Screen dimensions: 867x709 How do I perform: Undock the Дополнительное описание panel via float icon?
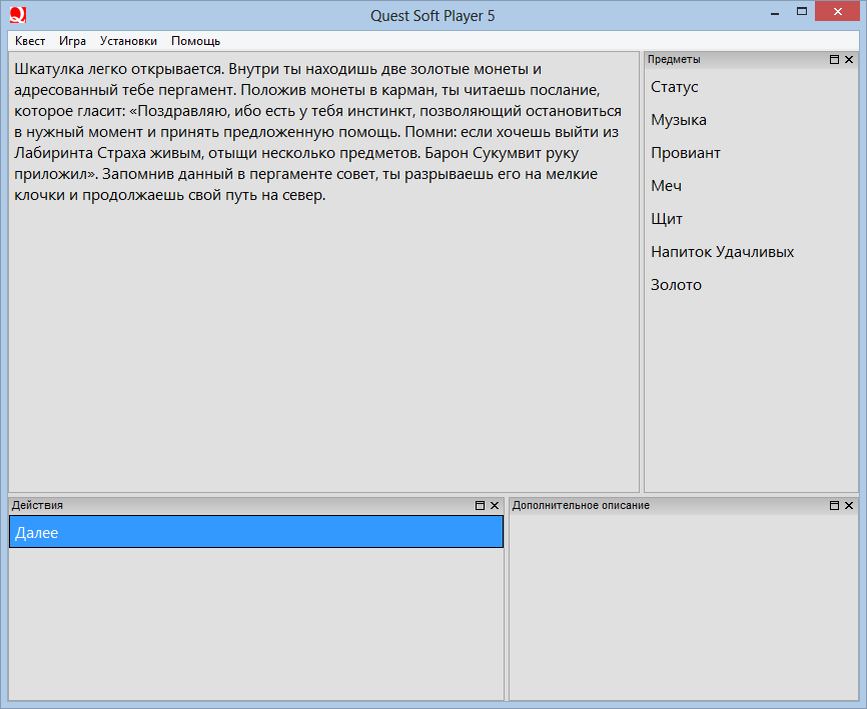tap(835, 505)
